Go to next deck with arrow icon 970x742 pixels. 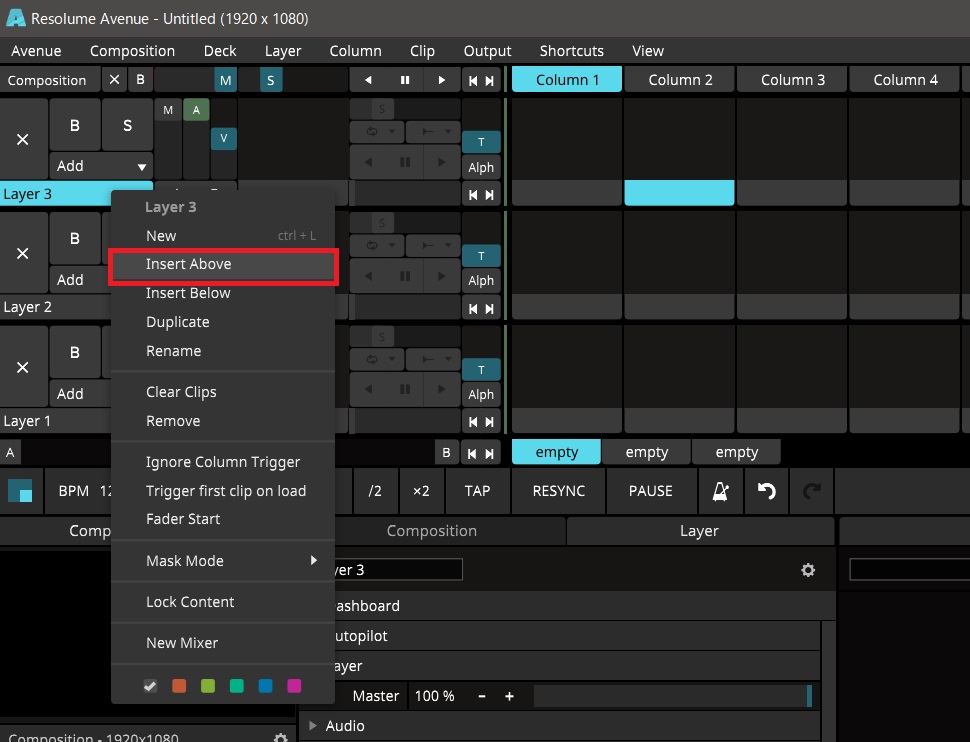pos(489,453)
